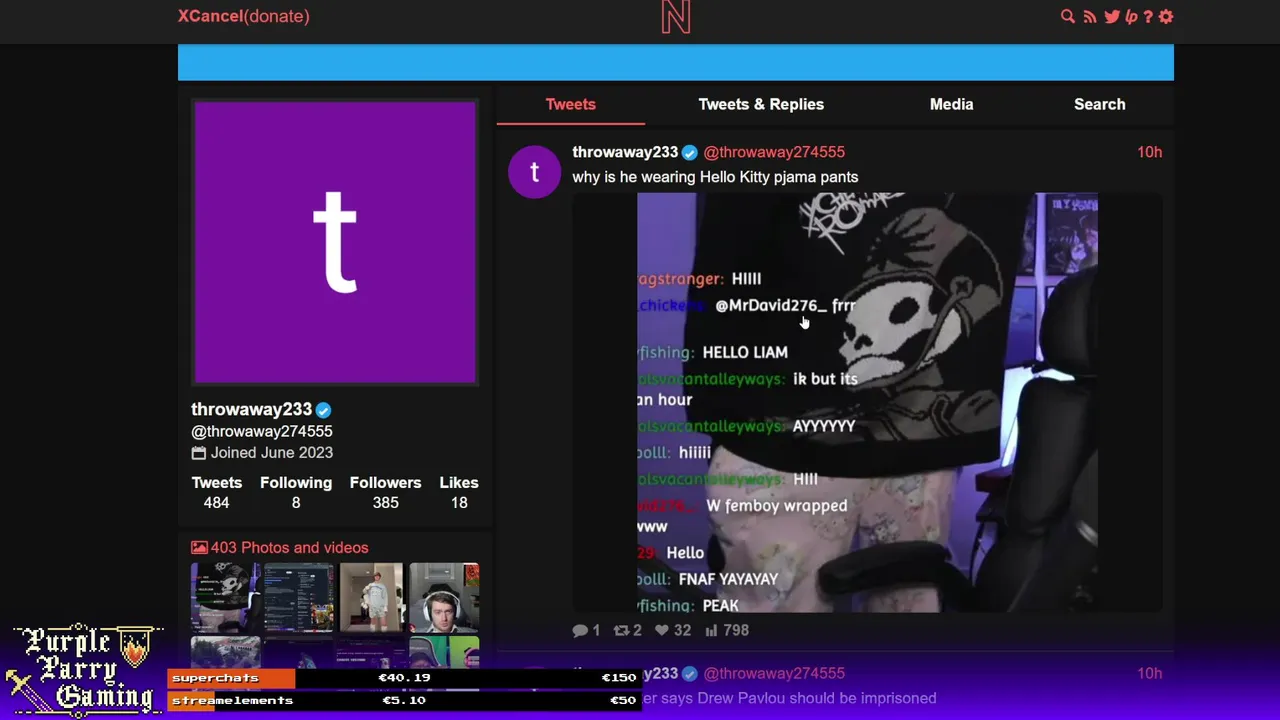Click the Tweets count 484
The image size is (1280, 720).
[217, 503]
